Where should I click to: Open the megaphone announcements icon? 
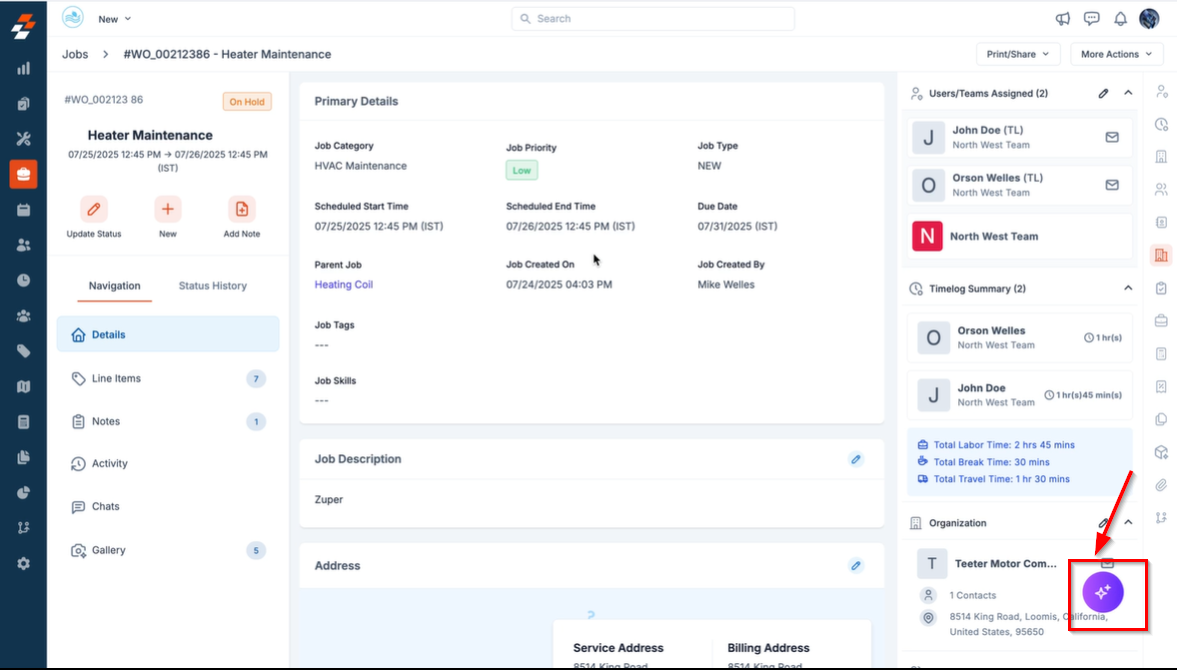point(1063,19)
